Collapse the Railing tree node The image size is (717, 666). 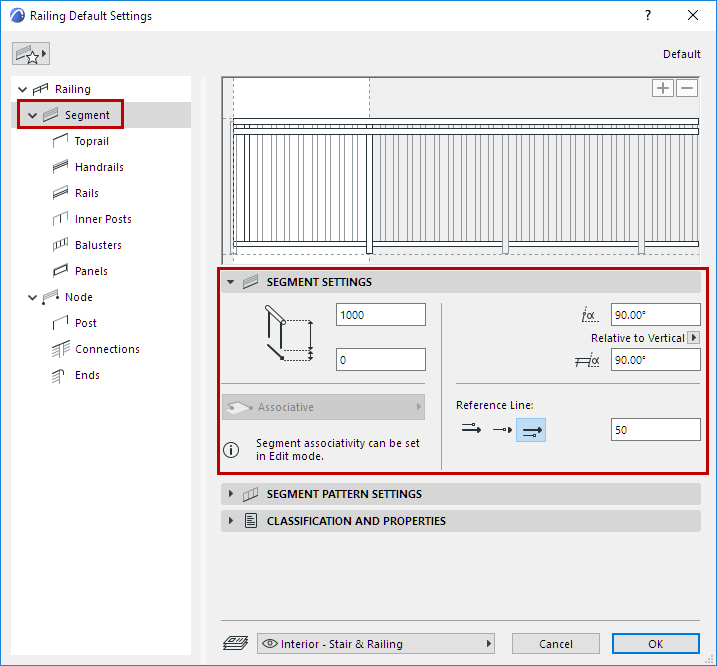22,89
